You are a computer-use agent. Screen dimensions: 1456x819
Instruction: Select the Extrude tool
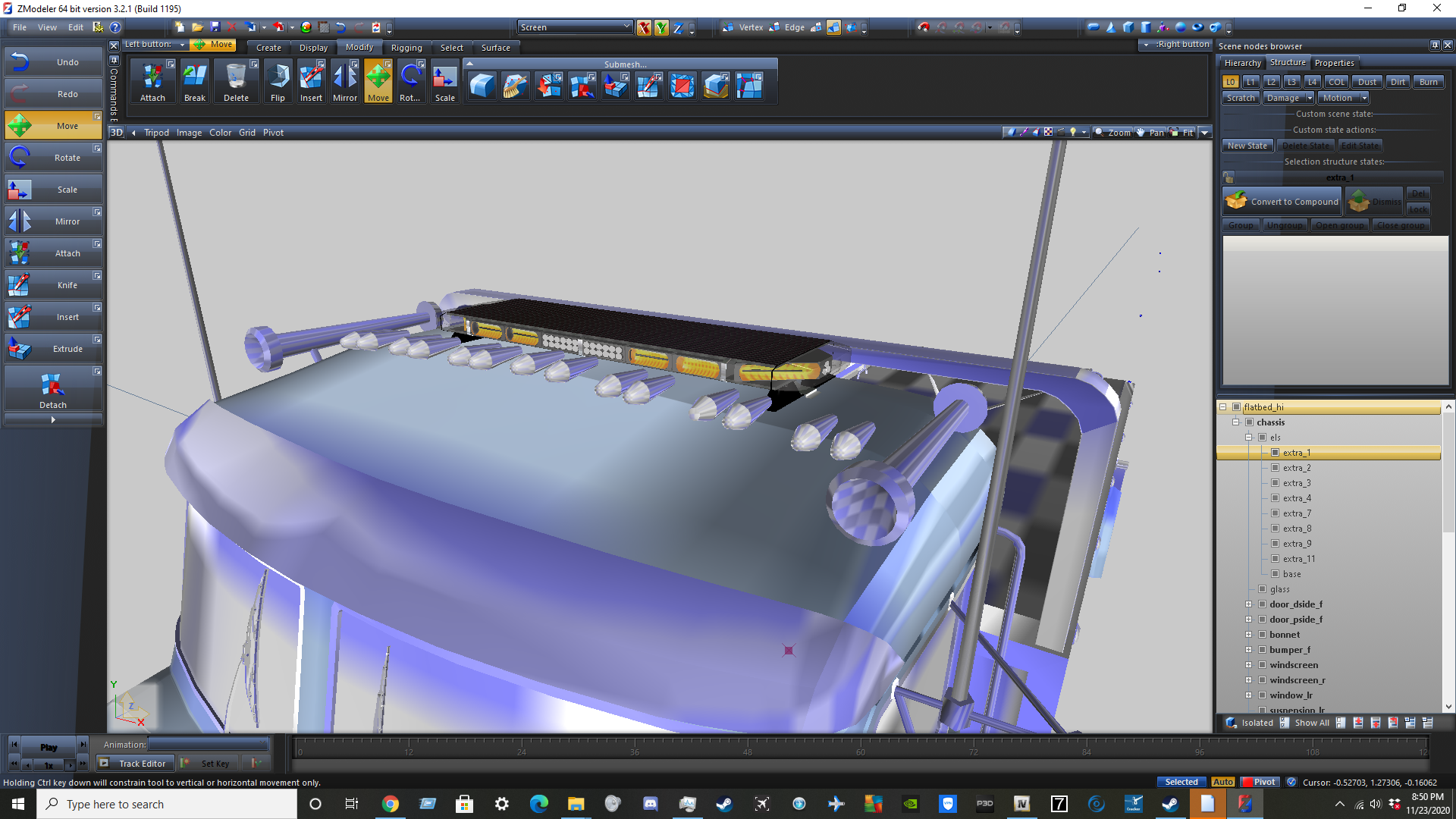point(52,349)
